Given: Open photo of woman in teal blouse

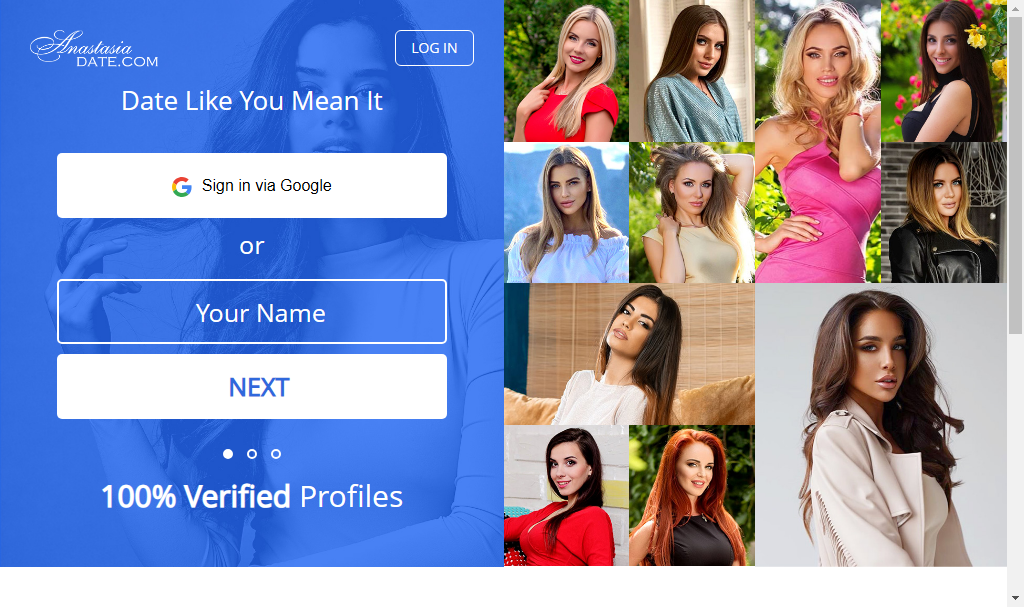Looking at the screenshot, I should coord(692,71).
